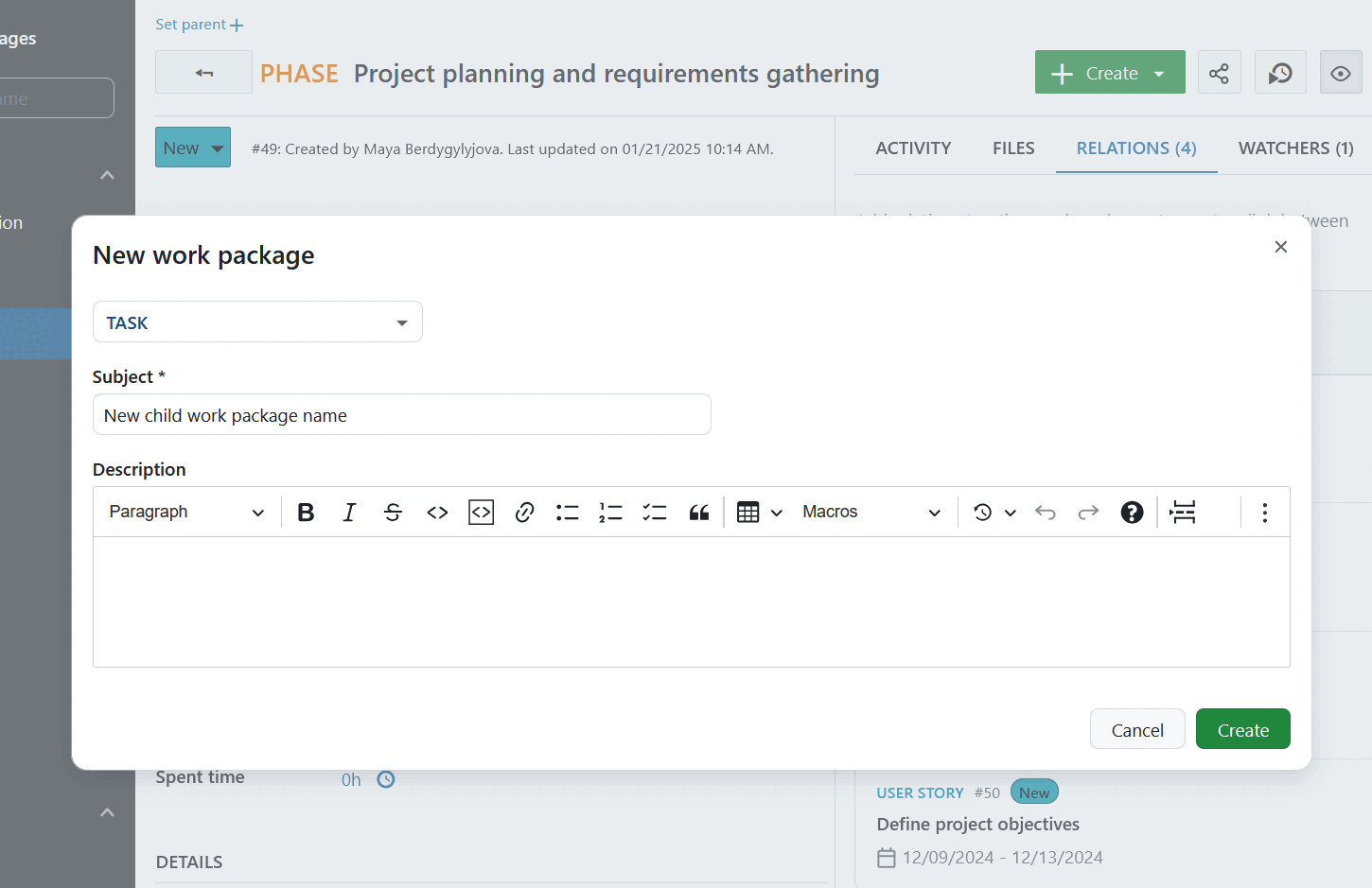
Task: Toggle the bulleted list in the editor
Action: tap(567, 512)
